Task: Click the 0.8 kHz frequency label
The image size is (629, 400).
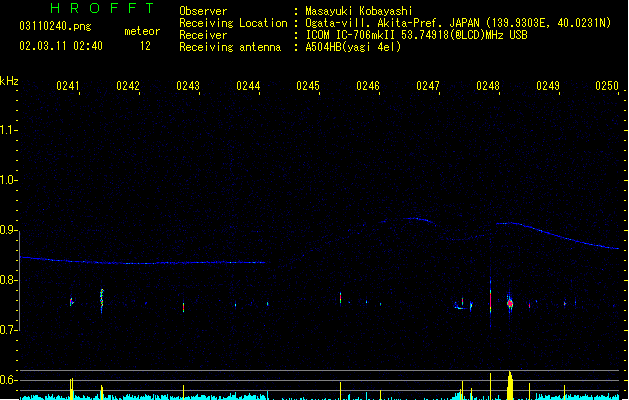Action: pos(8,280)
